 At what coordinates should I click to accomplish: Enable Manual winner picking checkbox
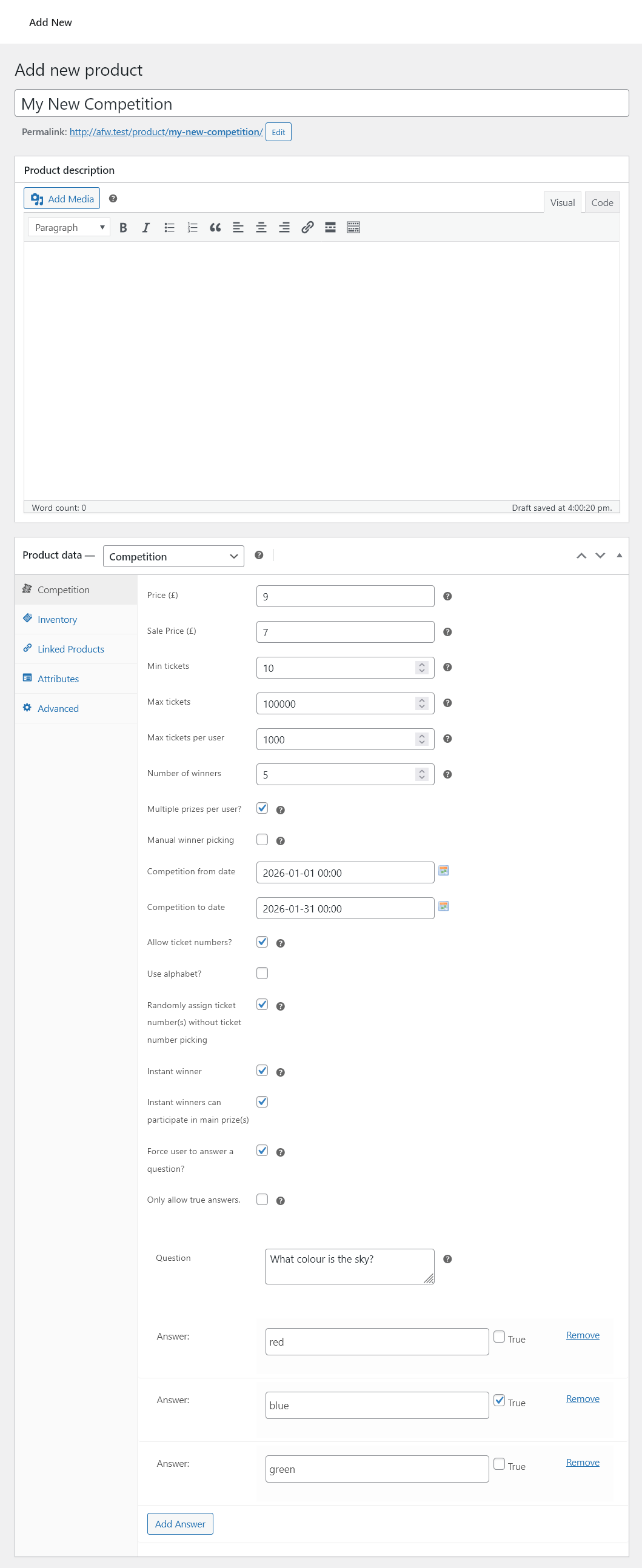click(262, 840)
